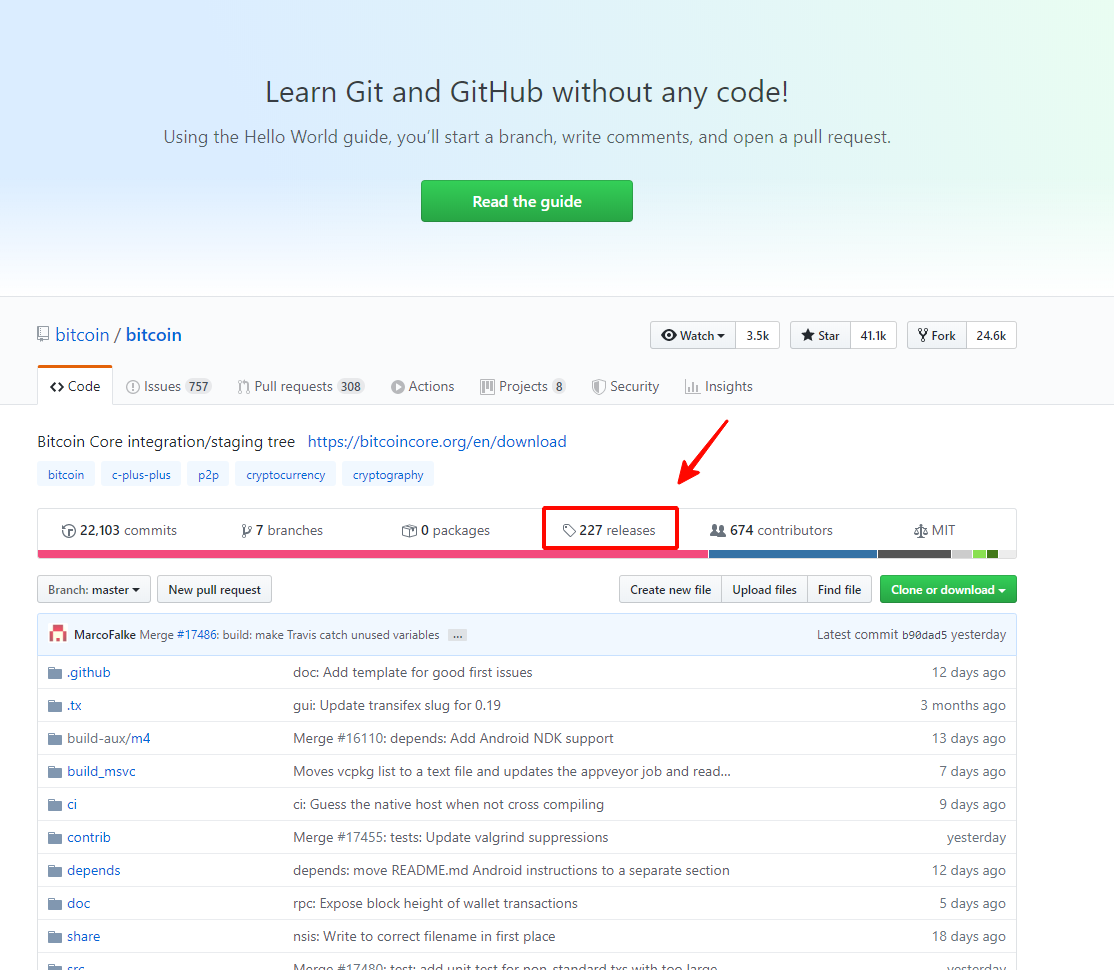Viewport: 1114px width, 970px height.
Task: Click the depends folder icon
Action: [55, 871]
